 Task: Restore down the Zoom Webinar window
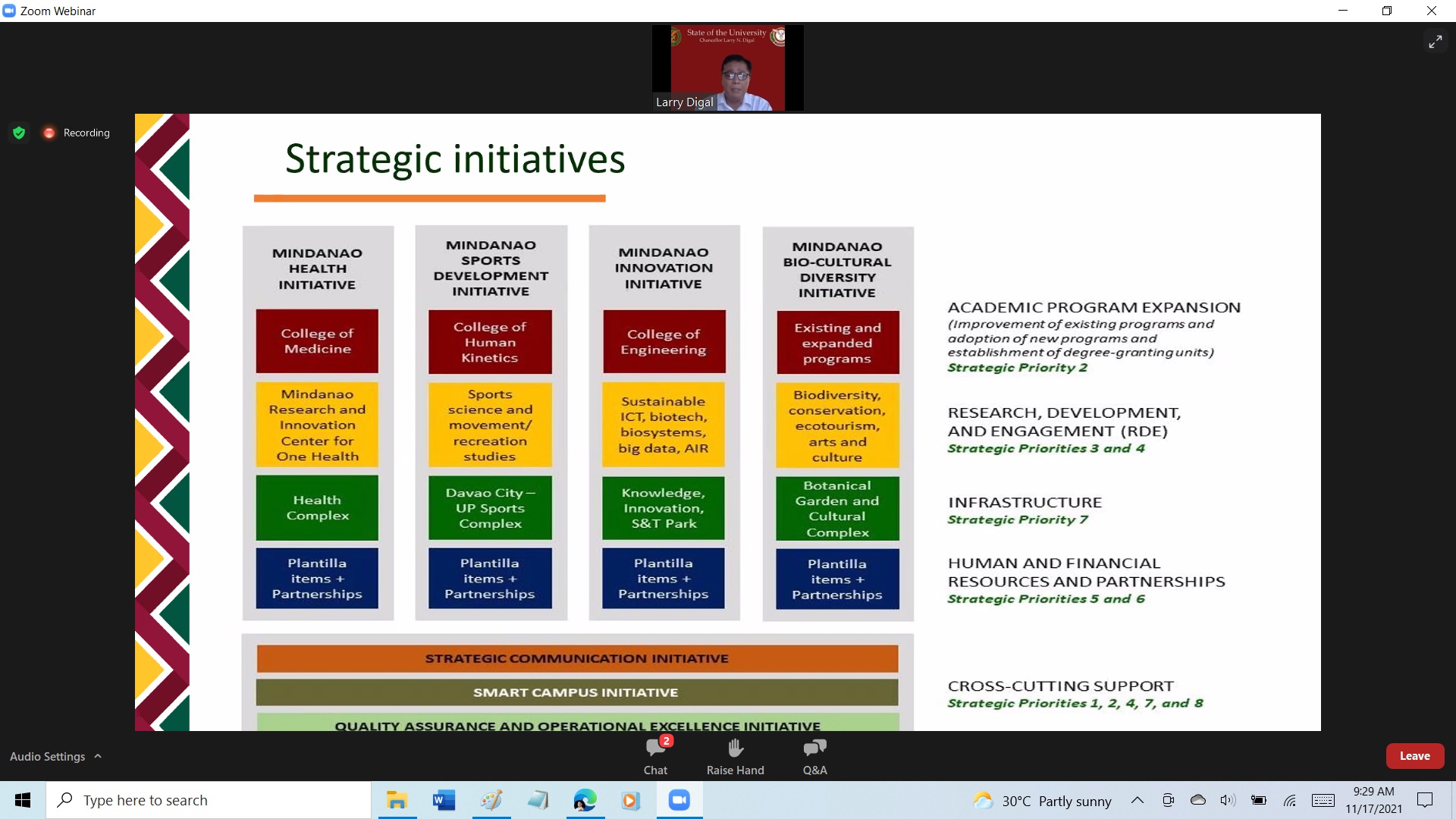(x=1386, y=11)
